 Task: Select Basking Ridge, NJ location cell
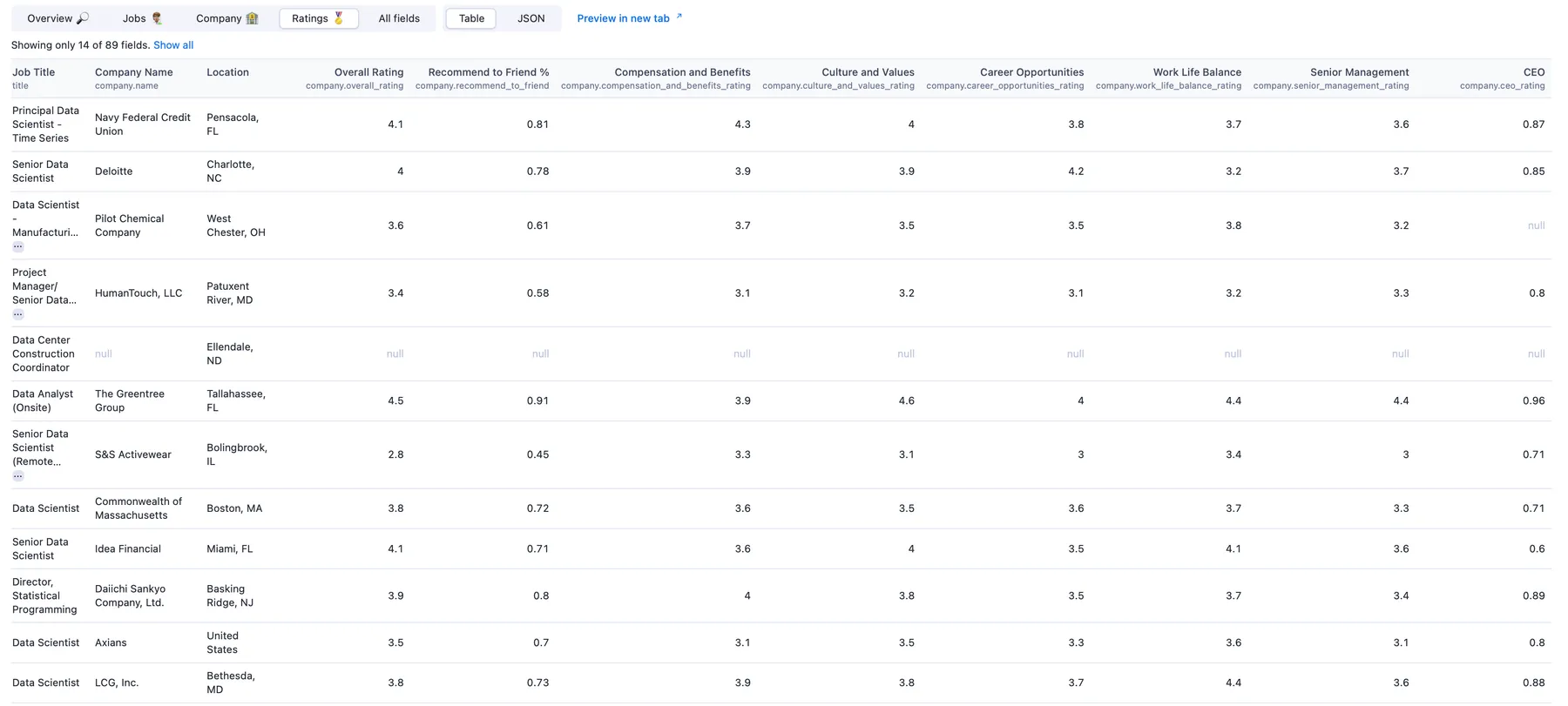pyautogui.click(x=230, y=595)
